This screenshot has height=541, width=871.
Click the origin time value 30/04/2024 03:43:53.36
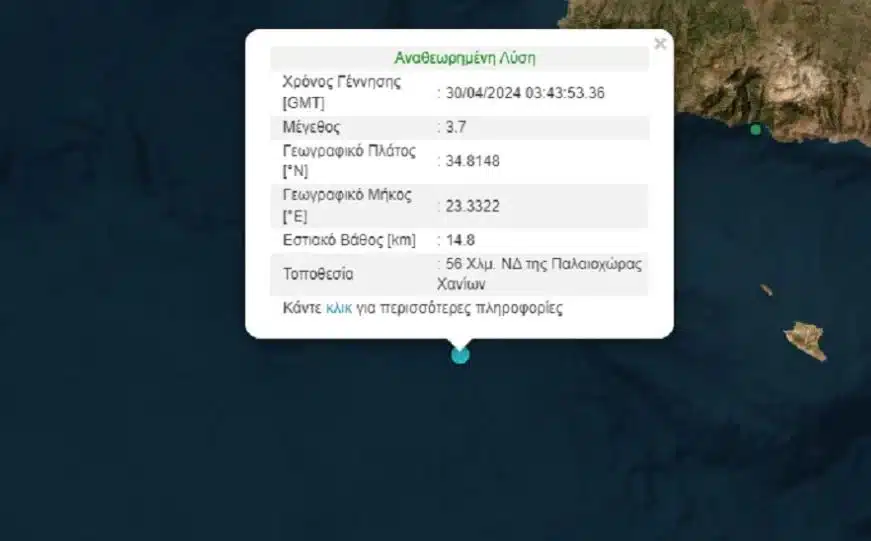[x=525, y=93]
